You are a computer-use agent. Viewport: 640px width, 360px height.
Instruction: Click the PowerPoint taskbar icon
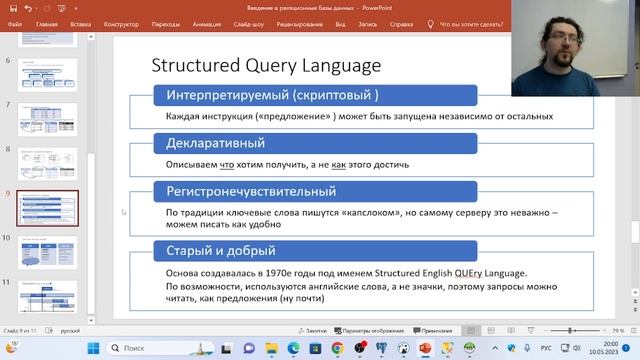click(425, 348)
